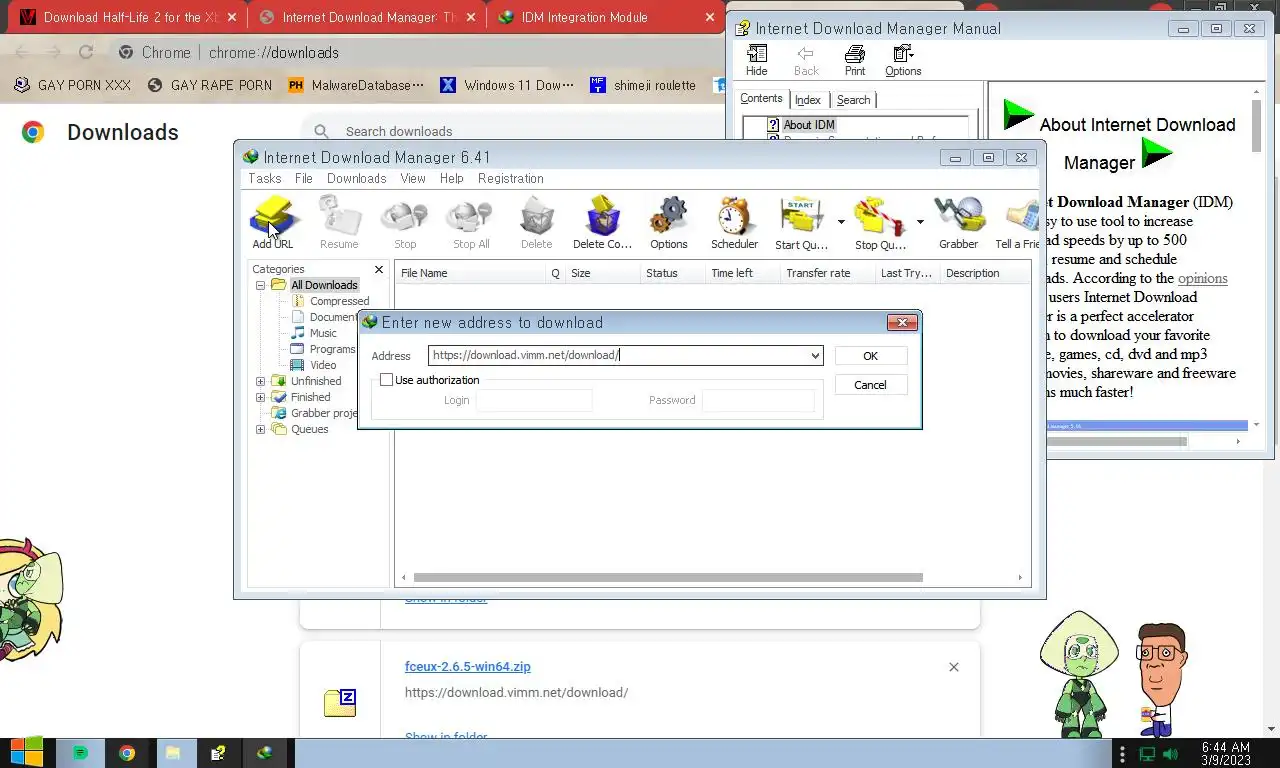
Task: Open Windows Start button
Action: [x=27, y=753]
